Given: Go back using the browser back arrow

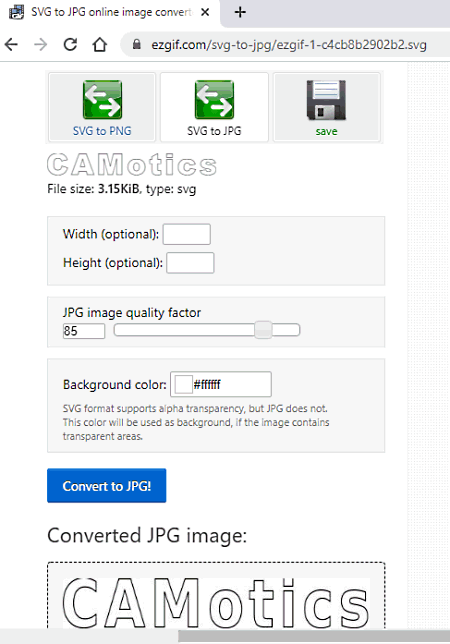Looking at the screenshot, I should pos(11,44).
